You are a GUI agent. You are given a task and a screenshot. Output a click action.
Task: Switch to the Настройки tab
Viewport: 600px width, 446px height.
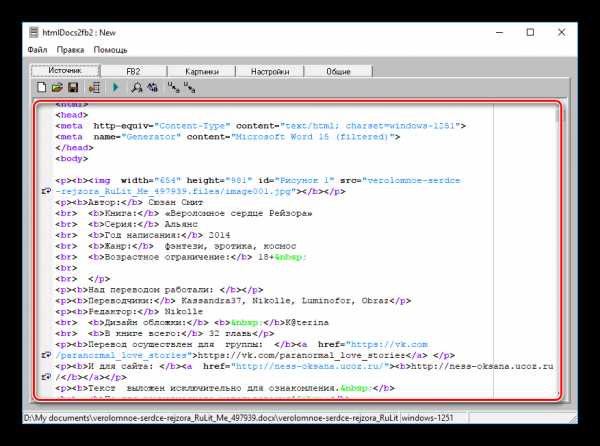(270, 71)
